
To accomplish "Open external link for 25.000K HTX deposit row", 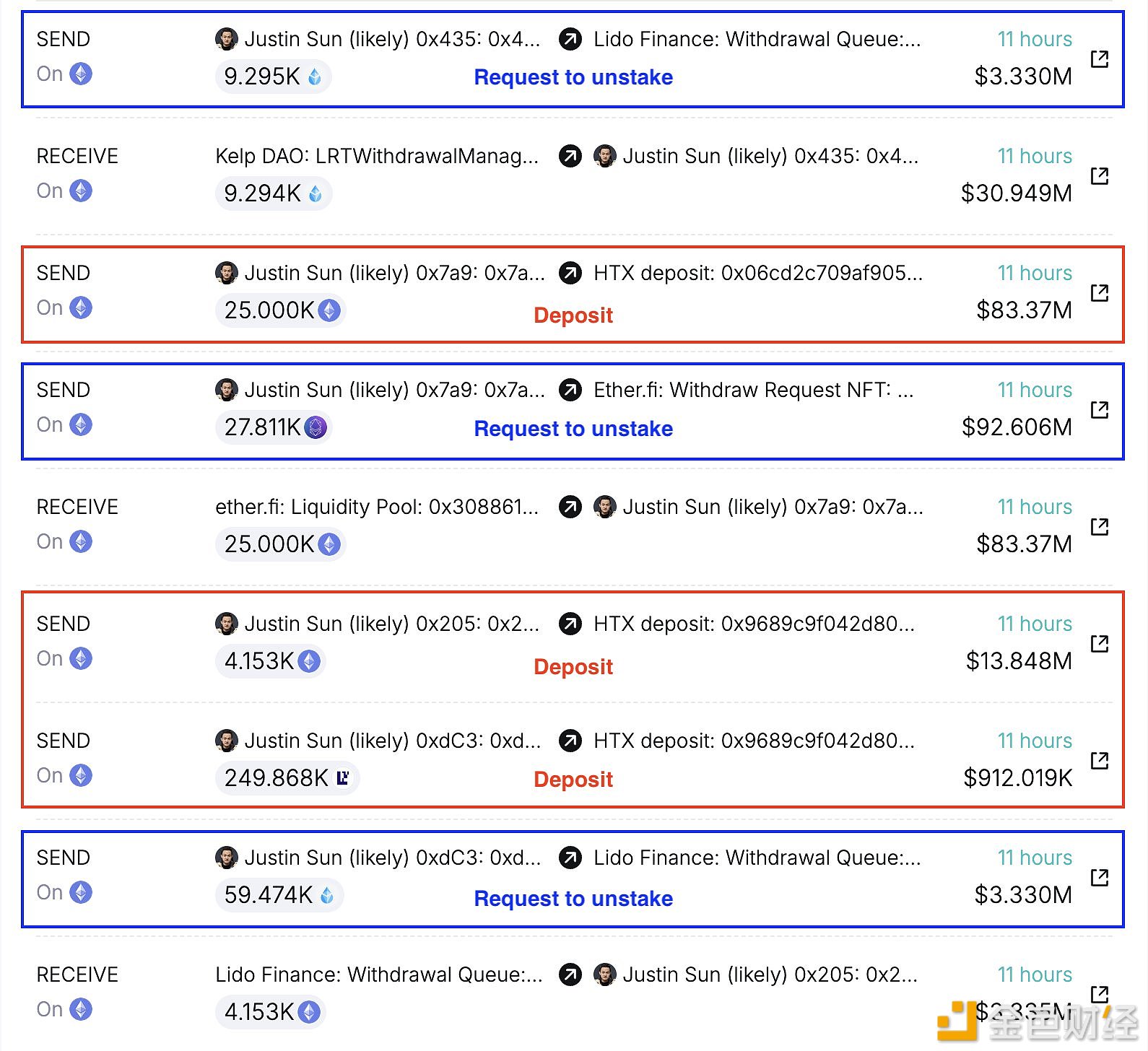I will click(1099, 292).
